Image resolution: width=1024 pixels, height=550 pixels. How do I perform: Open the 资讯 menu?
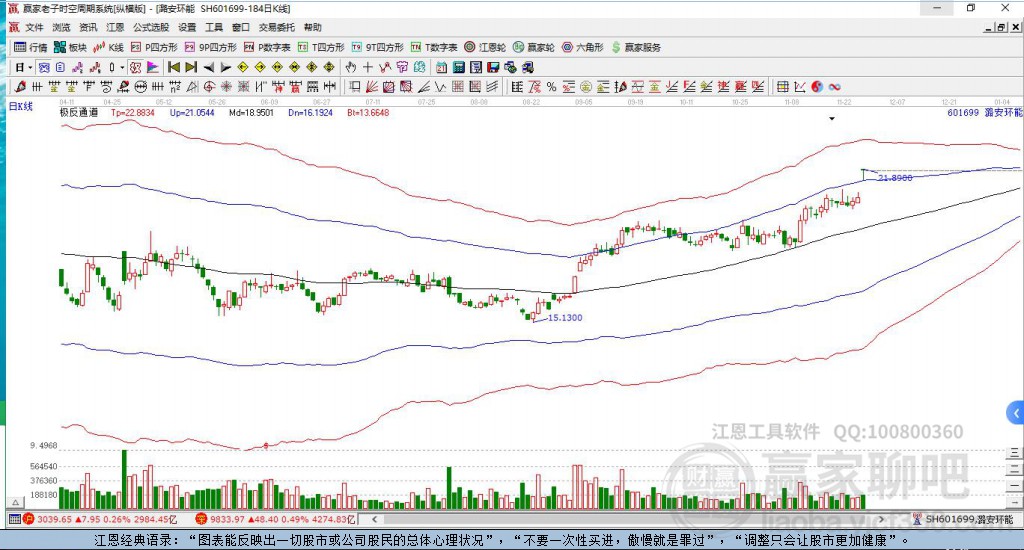pyautogui.click(x=88, y=27)
